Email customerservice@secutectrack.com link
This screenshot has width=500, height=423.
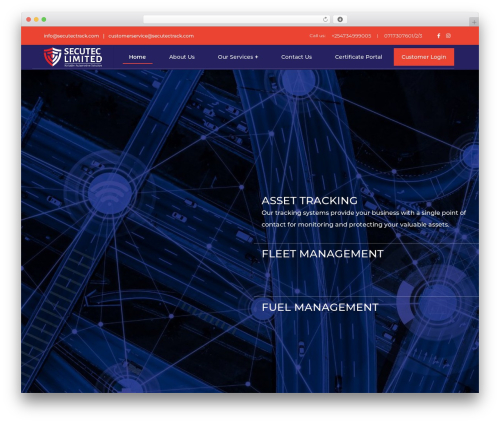click(151, 36)
